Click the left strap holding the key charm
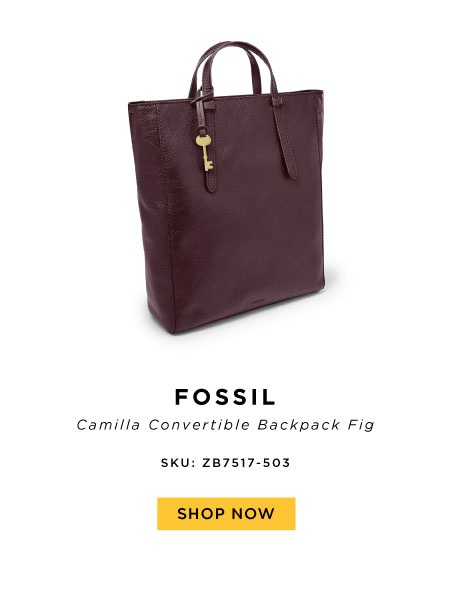The image size is (451, 601). click(206, 144)
